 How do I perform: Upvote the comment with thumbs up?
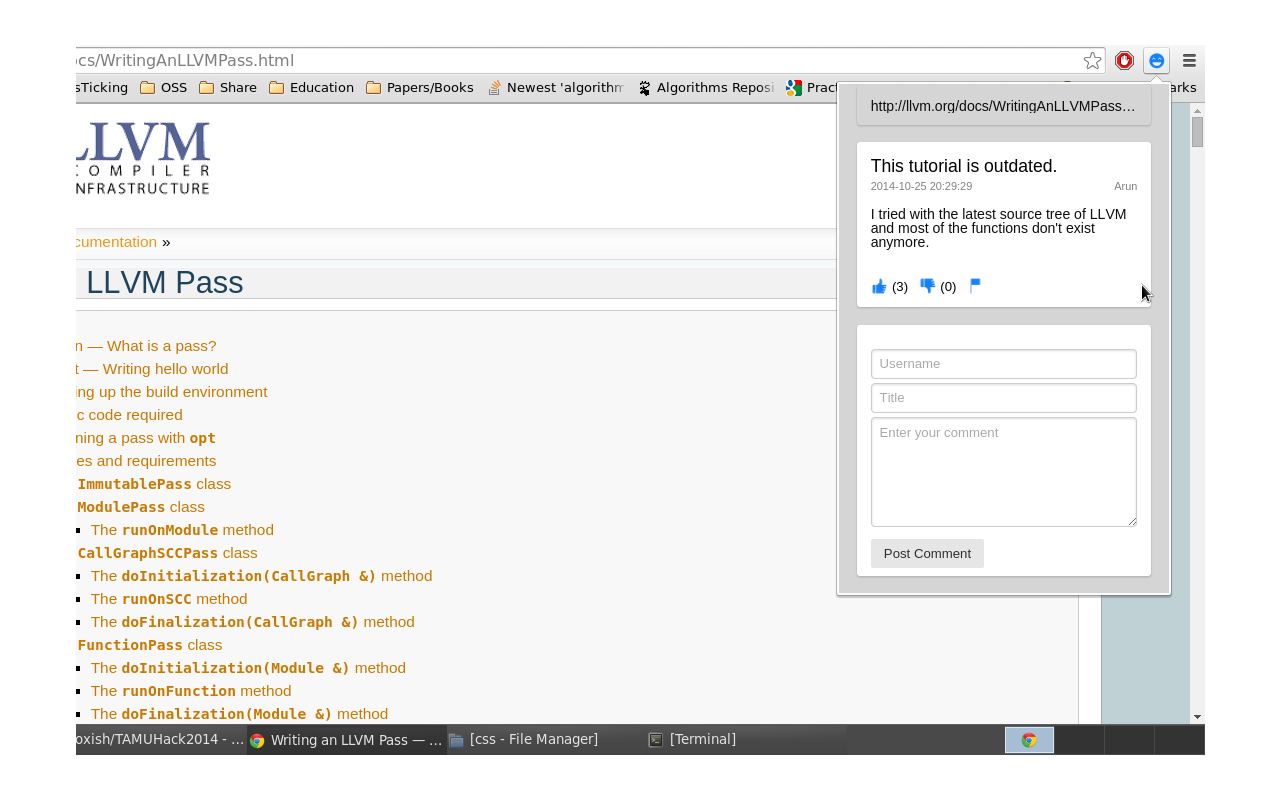coord(879,286)
